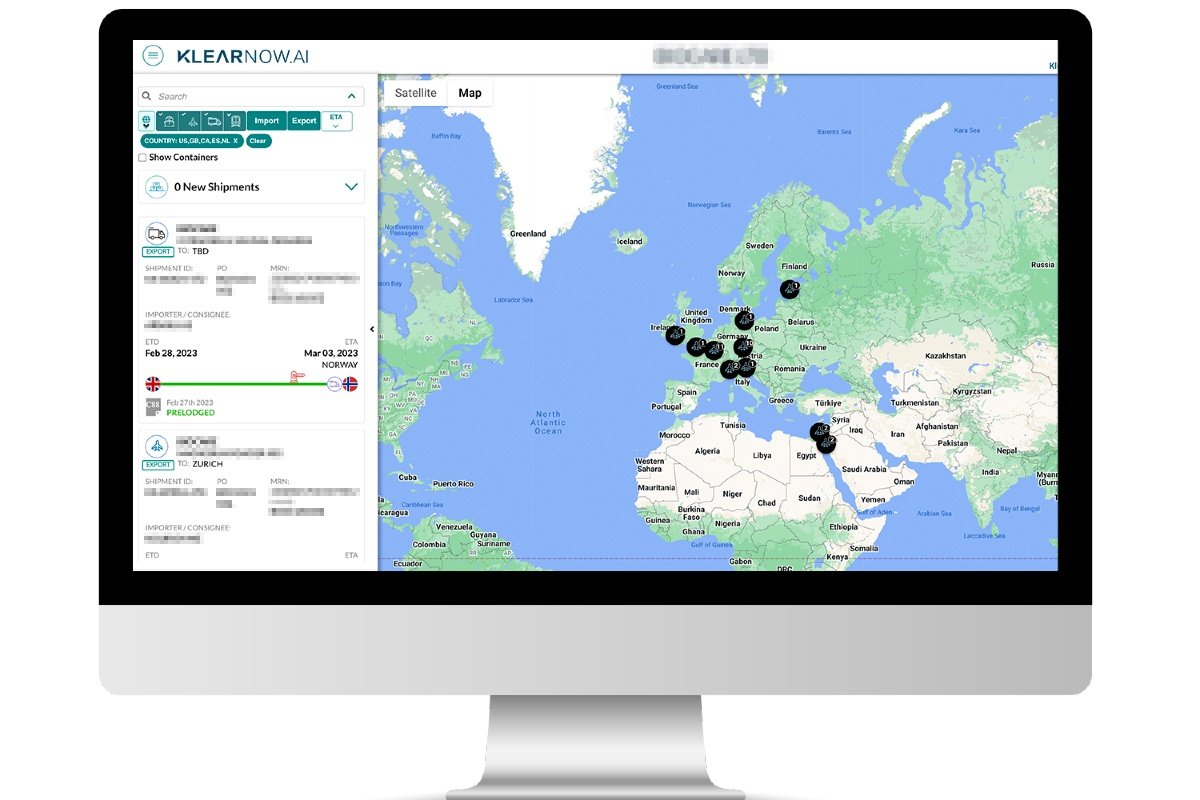The height and width of the screenshot is (800, 1200).
Task: Filter shipments by Export
Action: tap(304, 121)
